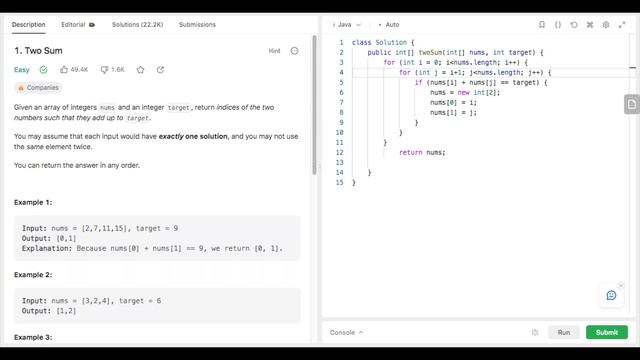
Task: Click the format code braces icon
Action: [x=558, y=24]
